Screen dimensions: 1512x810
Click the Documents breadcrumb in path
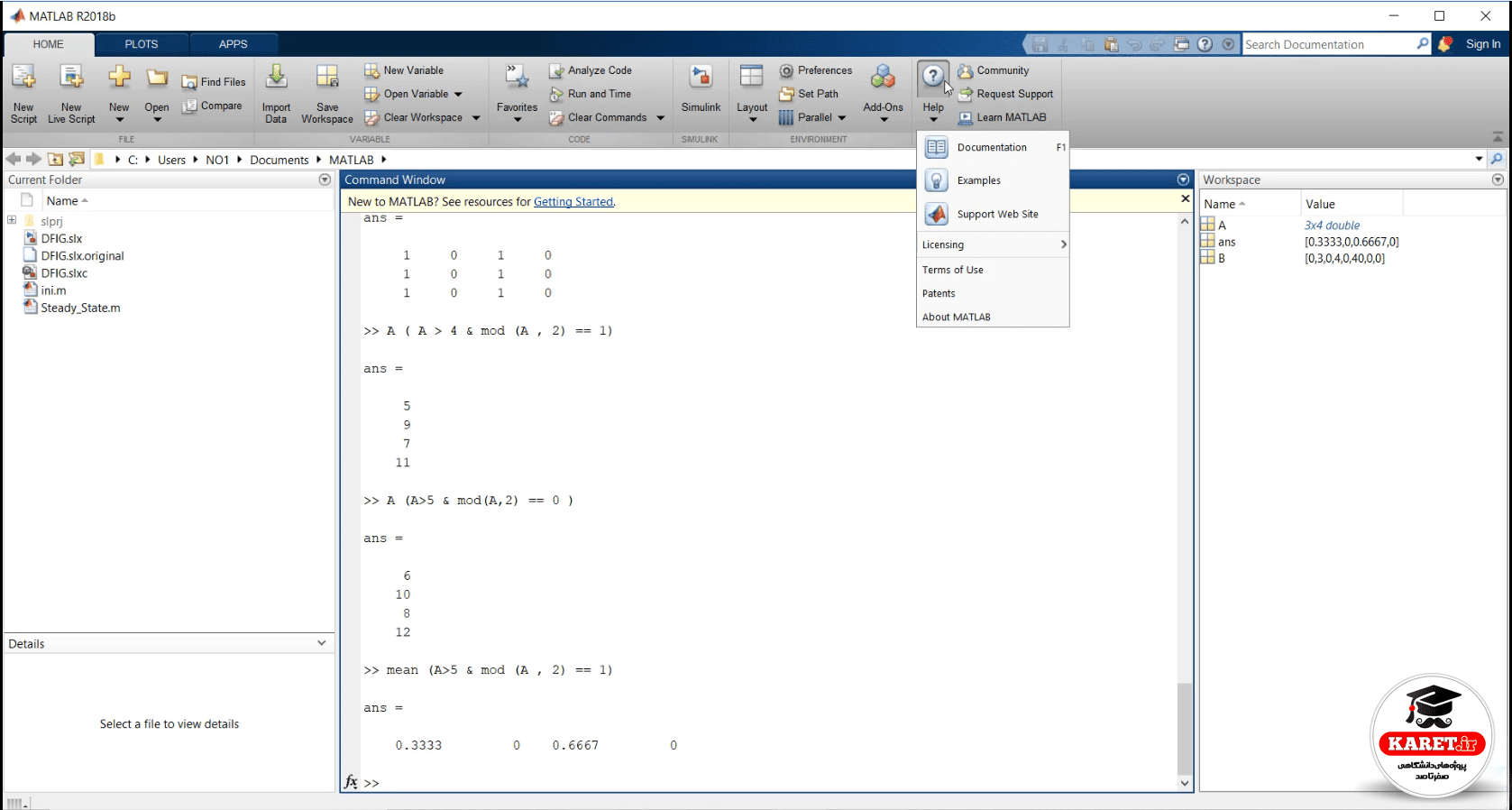pos(279,160)
